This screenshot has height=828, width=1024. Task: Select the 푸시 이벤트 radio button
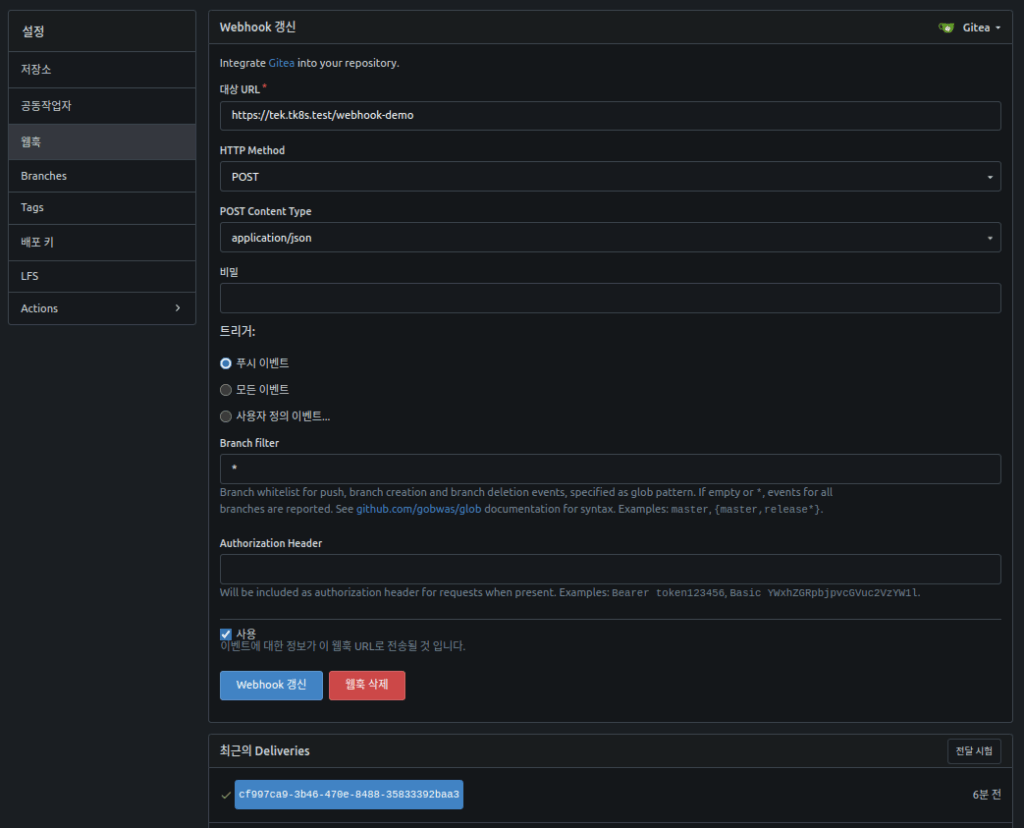[226, 363]
